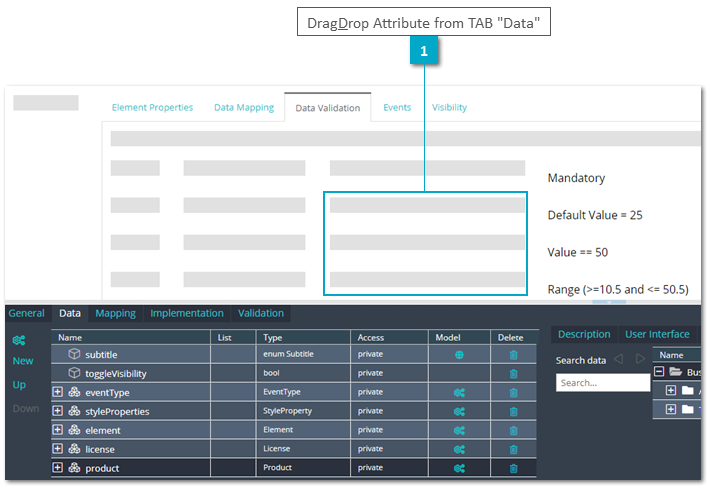The image size is (710, 489).
Task: Click the Search data input field
Action: (x=603, y=383)
